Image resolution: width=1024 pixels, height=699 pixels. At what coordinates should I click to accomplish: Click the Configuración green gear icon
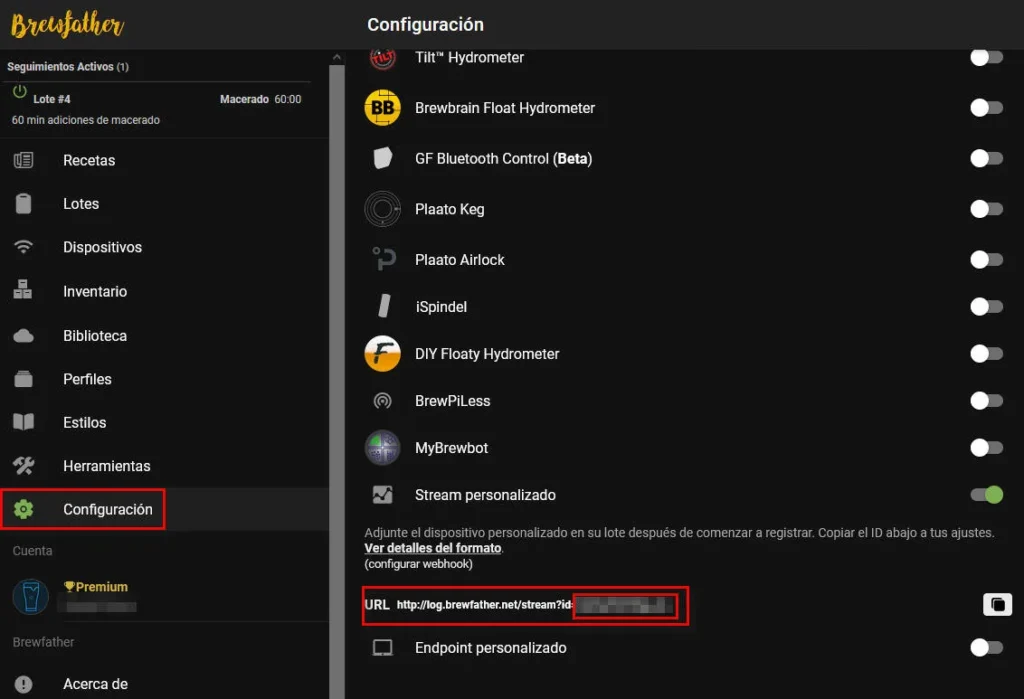point(24,510)
